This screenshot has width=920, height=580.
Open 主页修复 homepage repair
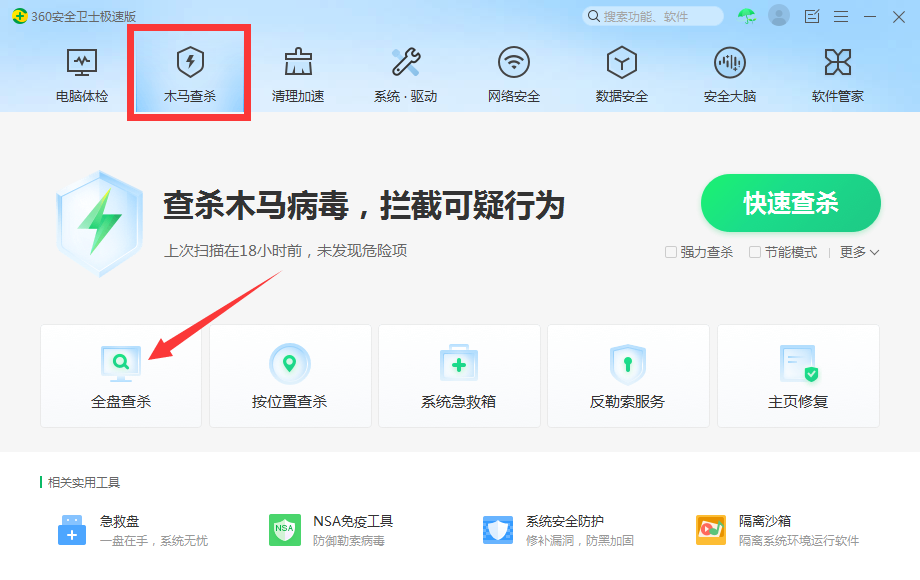click(x=798, y=376)
